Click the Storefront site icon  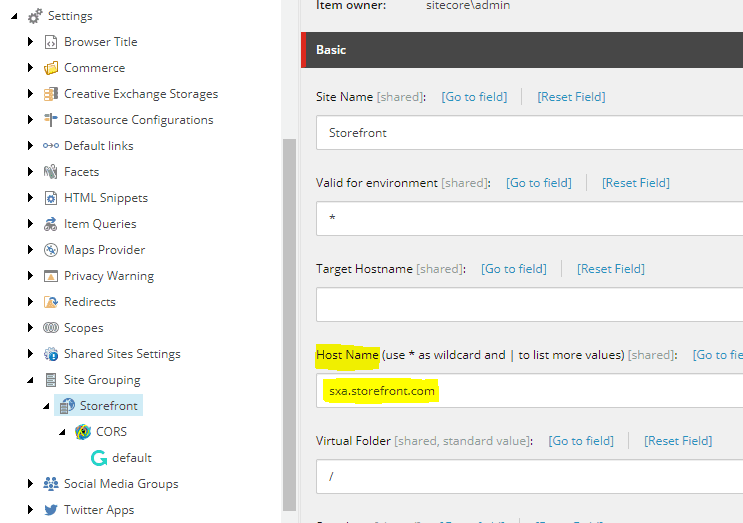point(67,406)
